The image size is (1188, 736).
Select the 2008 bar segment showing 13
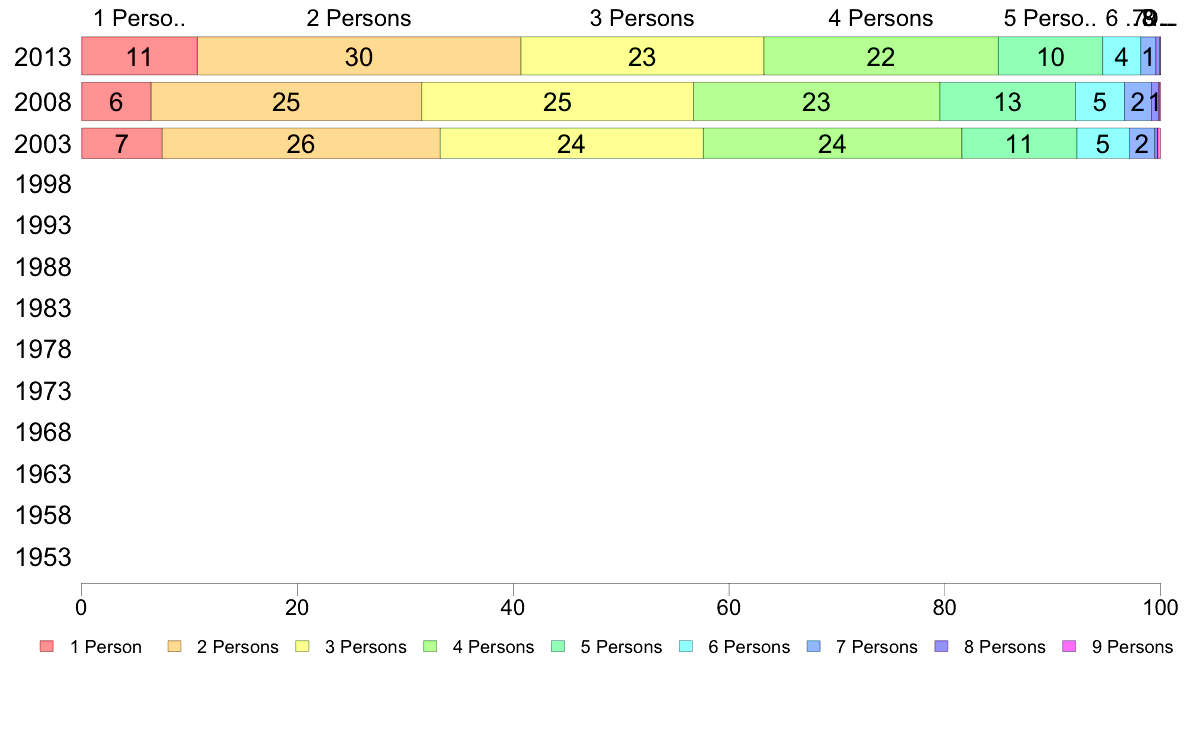(x=1008, y=102)
